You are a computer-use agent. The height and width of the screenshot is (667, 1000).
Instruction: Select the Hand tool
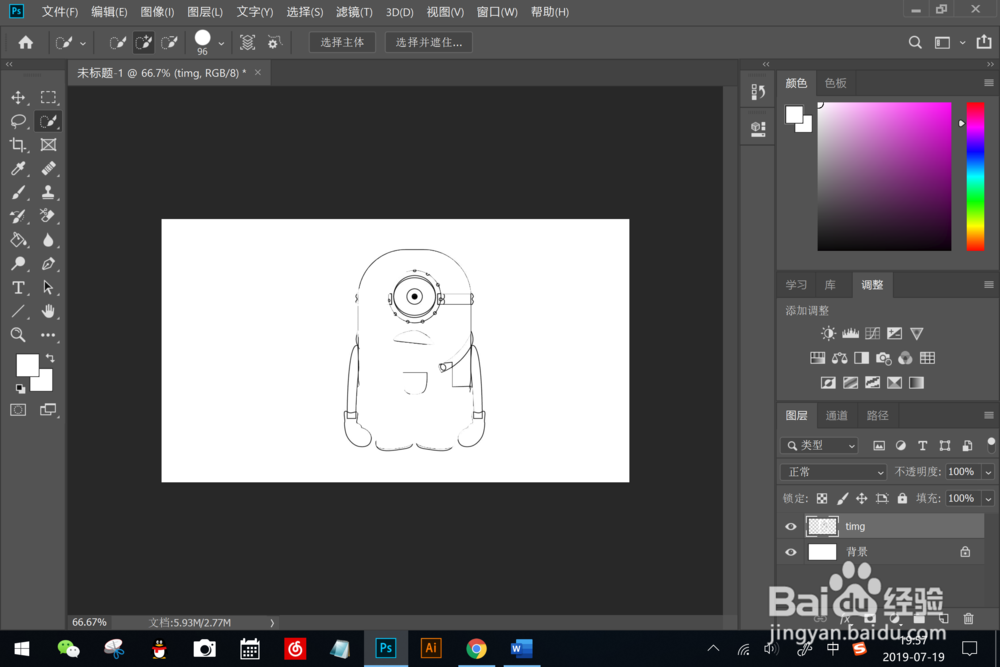48,311
